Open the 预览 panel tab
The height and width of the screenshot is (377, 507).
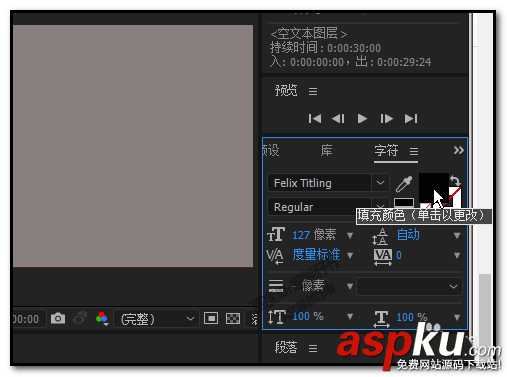coord(286,91)
